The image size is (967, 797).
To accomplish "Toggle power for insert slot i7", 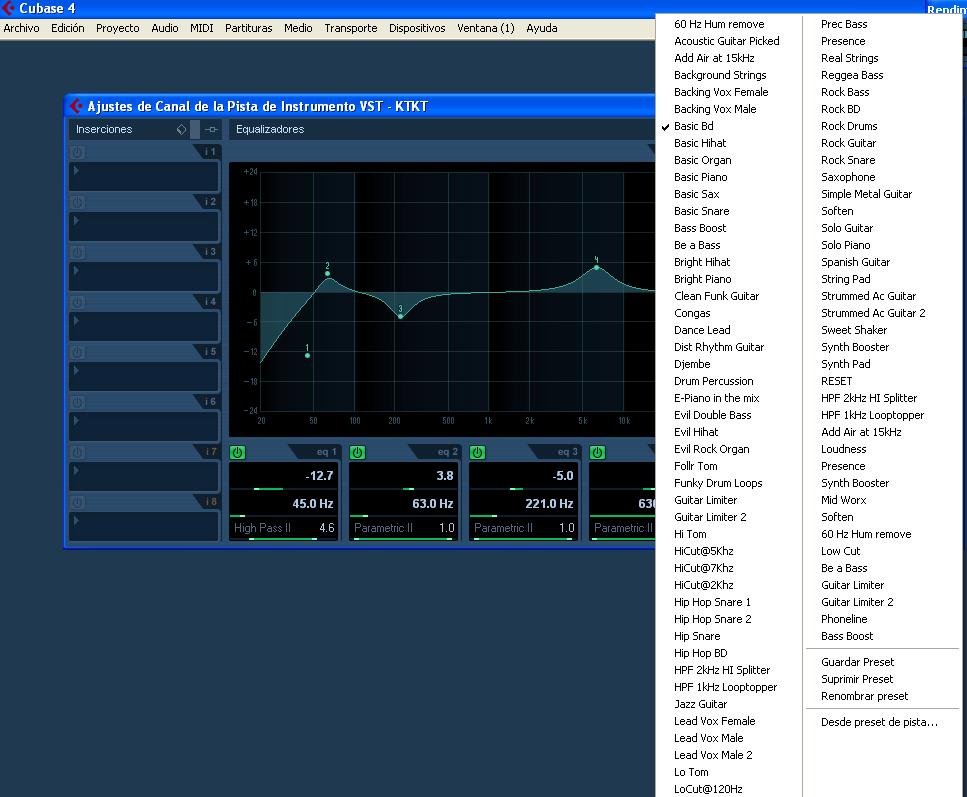I will 77,452.
